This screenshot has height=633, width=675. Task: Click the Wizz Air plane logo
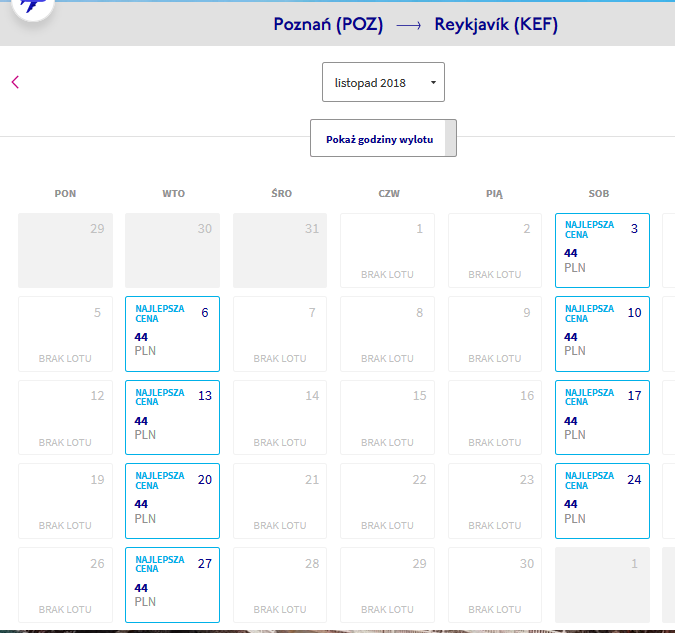tap(33, 6)
